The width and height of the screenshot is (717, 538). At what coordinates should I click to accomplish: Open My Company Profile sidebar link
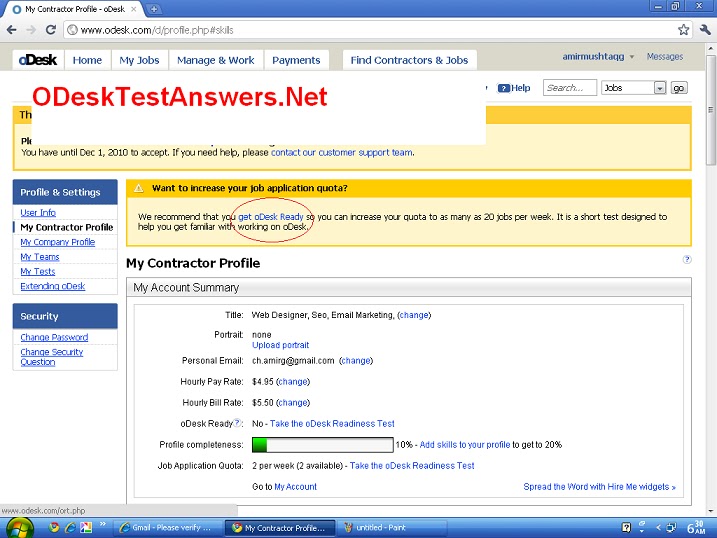(x=58, y=242)
